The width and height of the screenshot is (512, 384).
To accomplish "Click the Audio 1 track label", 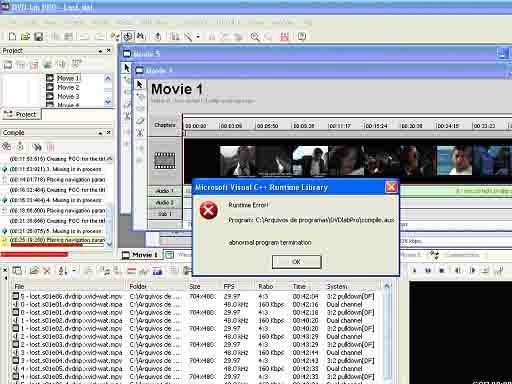I will (165, 191).
